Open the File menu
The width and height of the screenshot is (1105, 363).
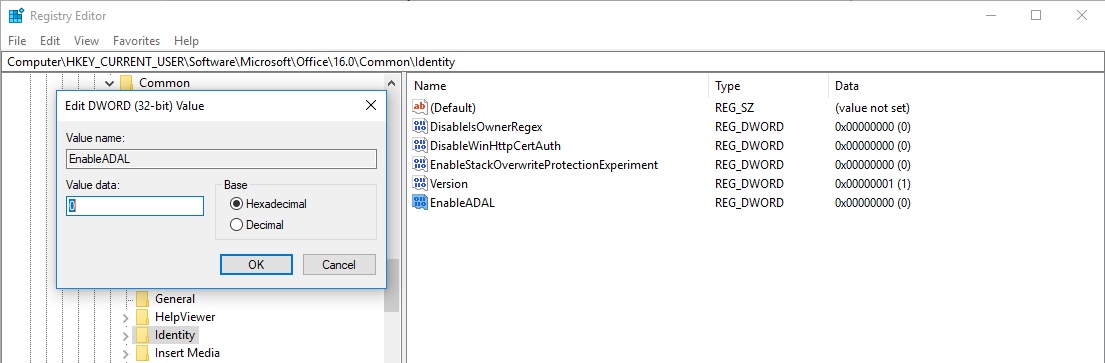[x=17, y=41]
